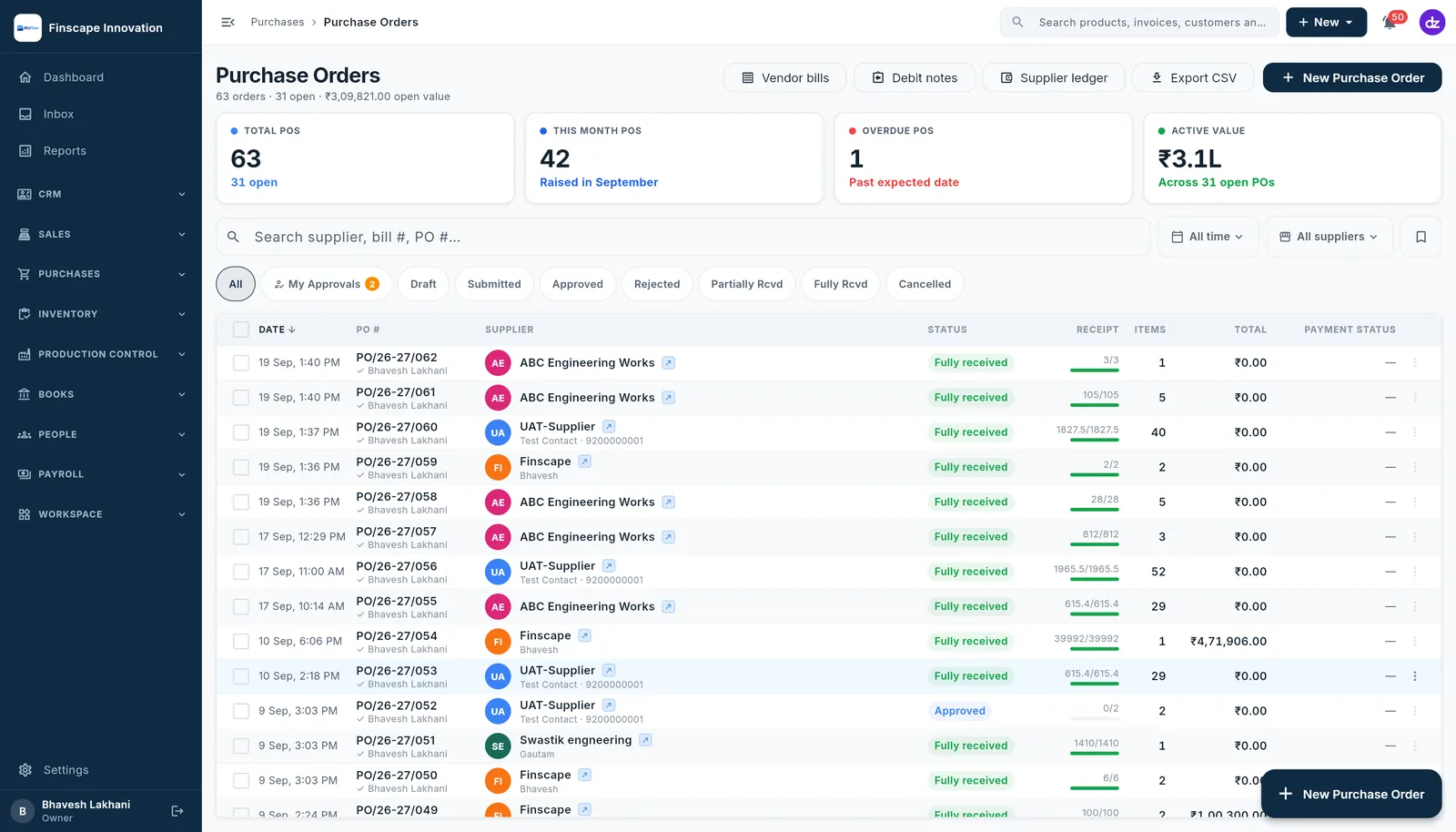The image size is (1456, 832).
Task: Select checkbox for PO/26-27/054
Action: tap(241, 642)
